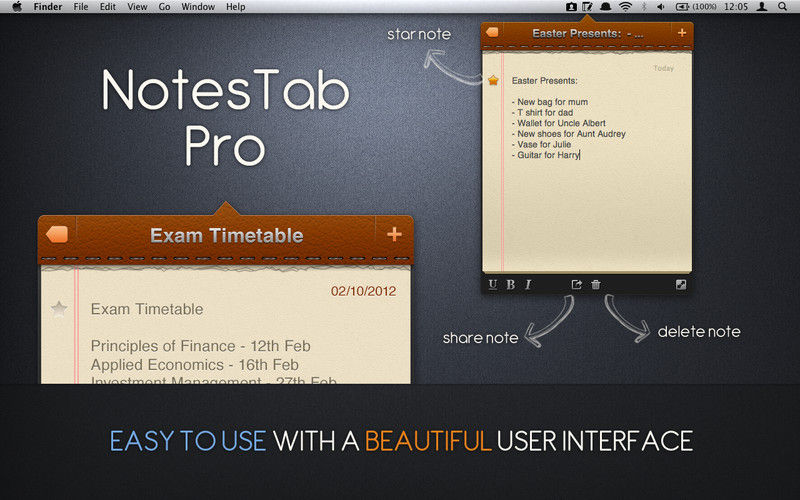Click the line 'Principles of Finance - 12th Feb'
The width and height of the screenshot is (800, 500).
[201, 346]
